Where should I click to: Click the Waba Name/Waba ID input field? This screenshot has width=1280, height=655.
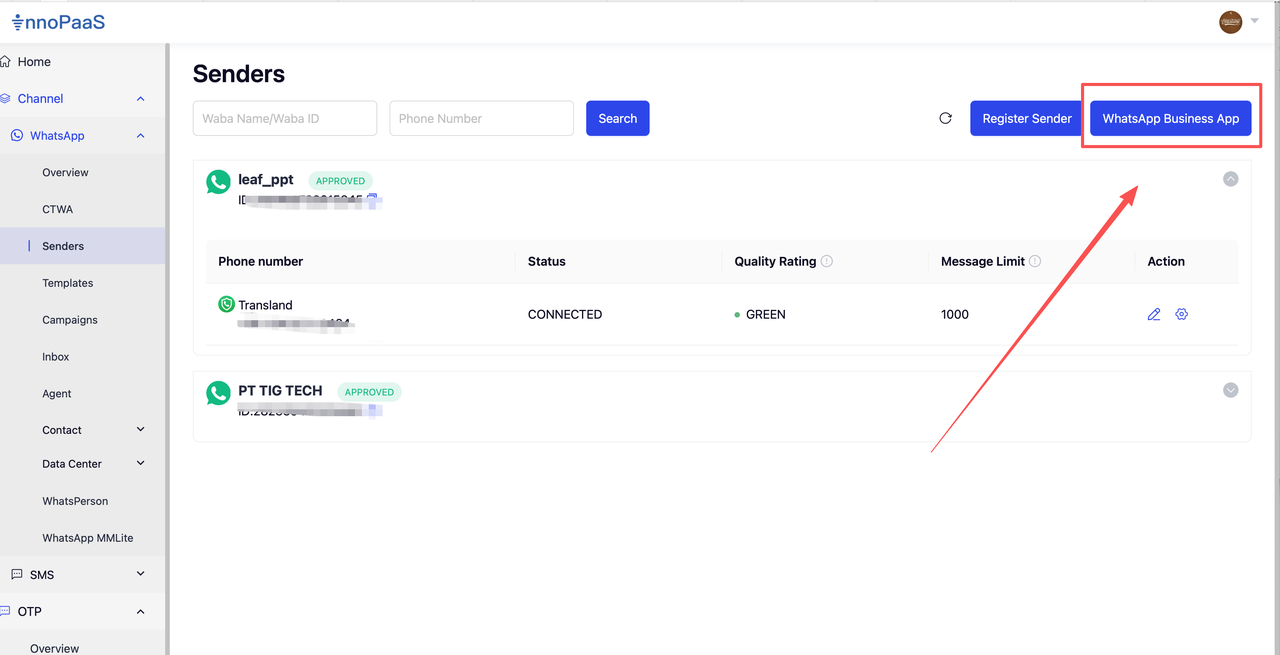click(284, 118)
